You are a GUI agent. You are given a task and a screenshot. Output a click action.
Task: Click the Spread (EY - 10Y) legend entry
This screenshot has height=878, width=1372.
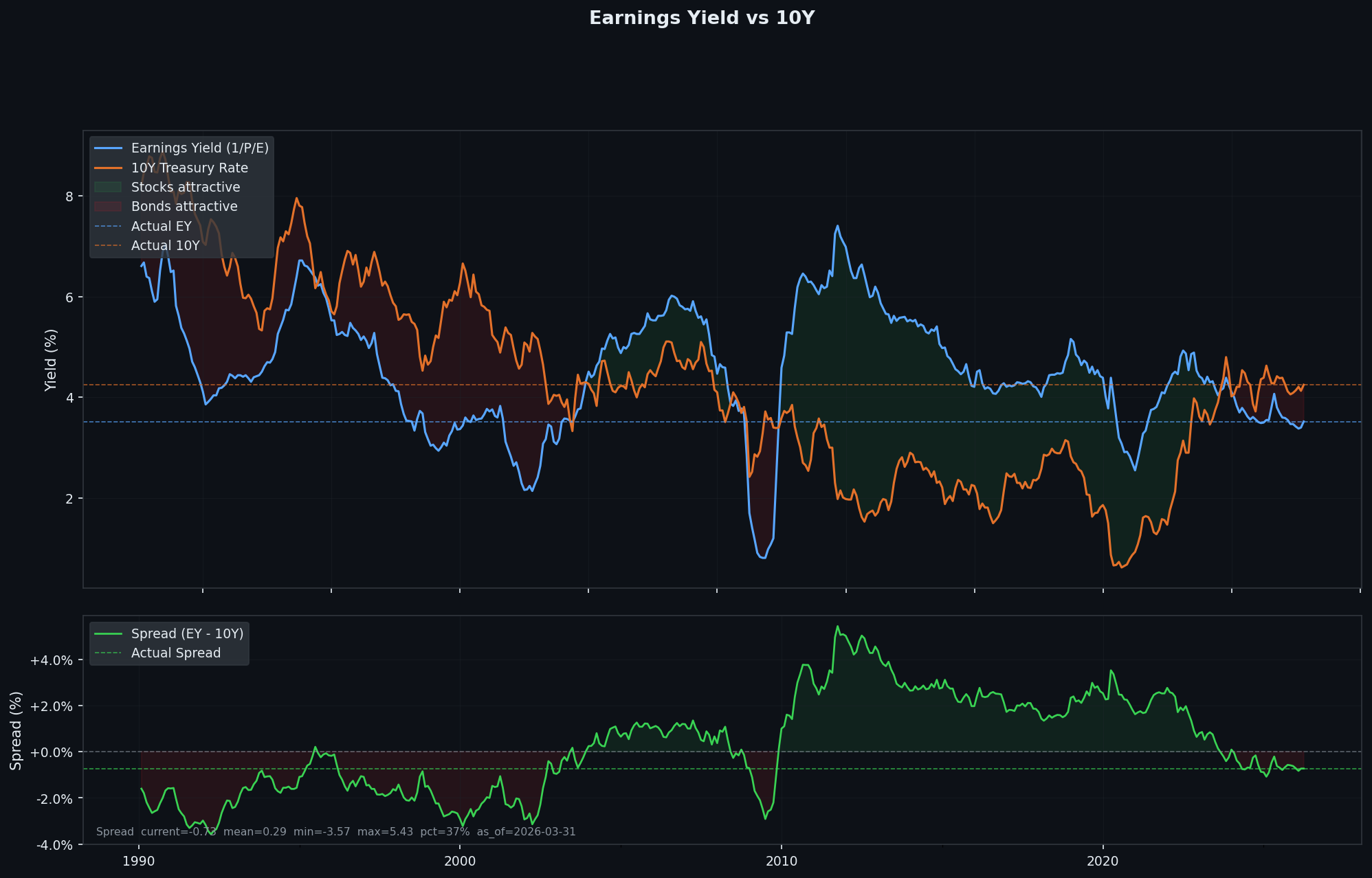tap(187, 634)
